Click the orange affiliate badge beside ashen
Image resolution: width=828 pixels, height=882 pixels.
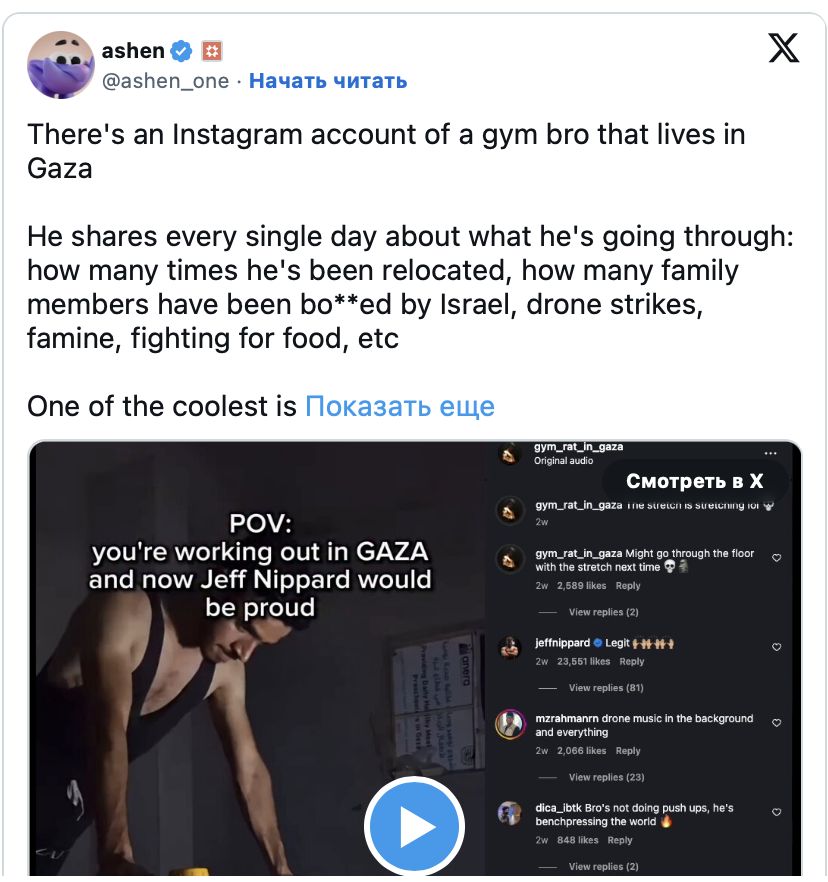coord(211,49)
